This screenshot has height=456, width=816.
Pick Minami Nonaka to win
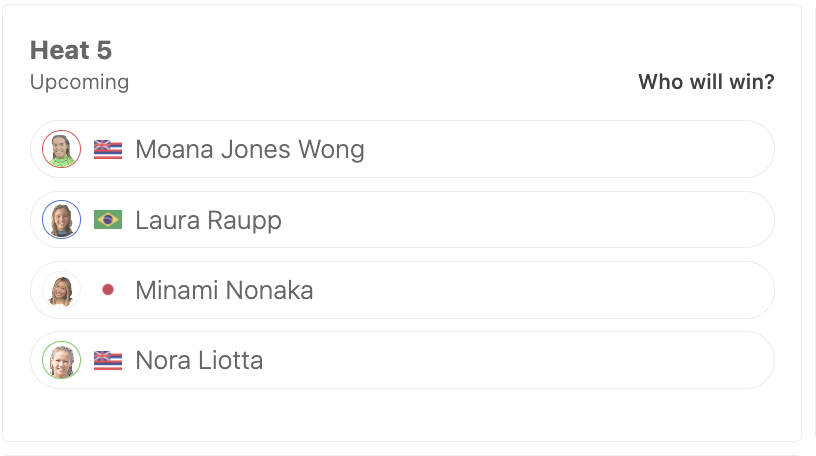[x=402, y=289]
